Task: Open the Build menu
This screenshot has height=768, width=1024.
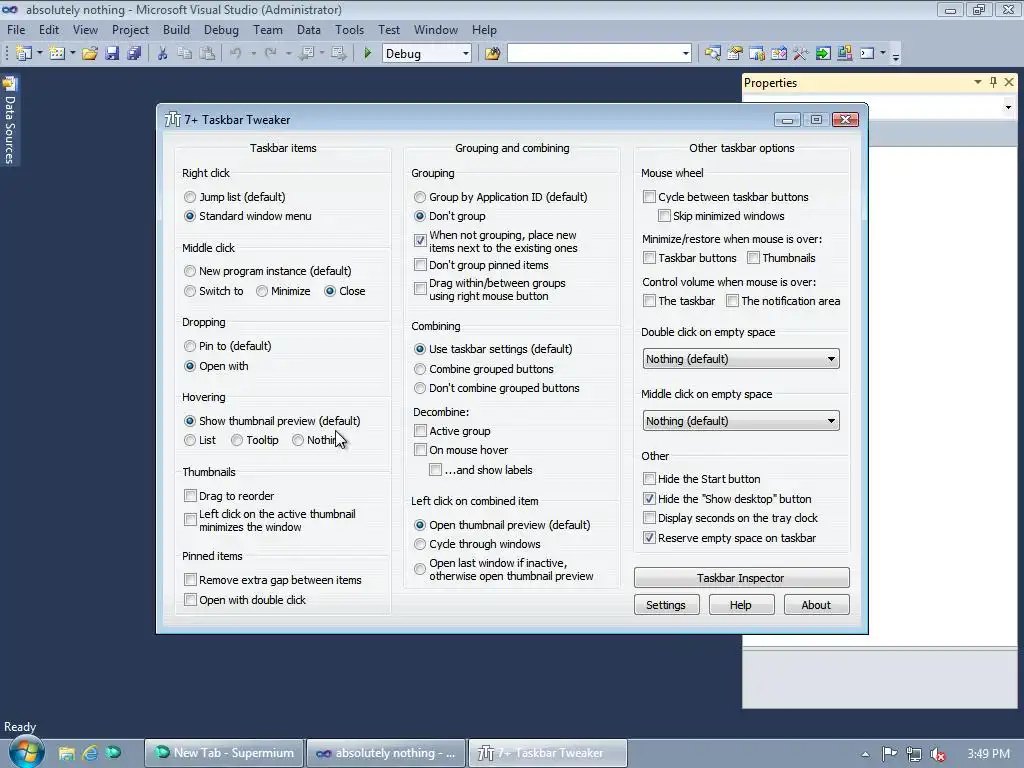Action: [176, 30]
